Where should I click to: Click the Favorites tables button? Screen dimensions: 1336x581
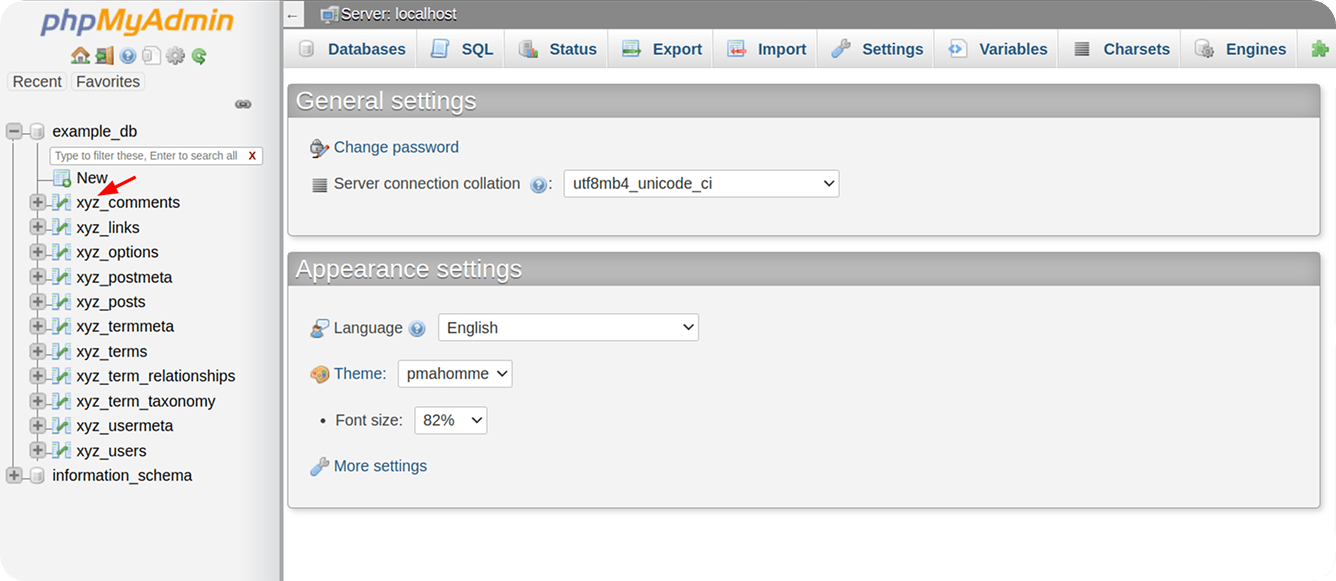(x=108, y=82)
